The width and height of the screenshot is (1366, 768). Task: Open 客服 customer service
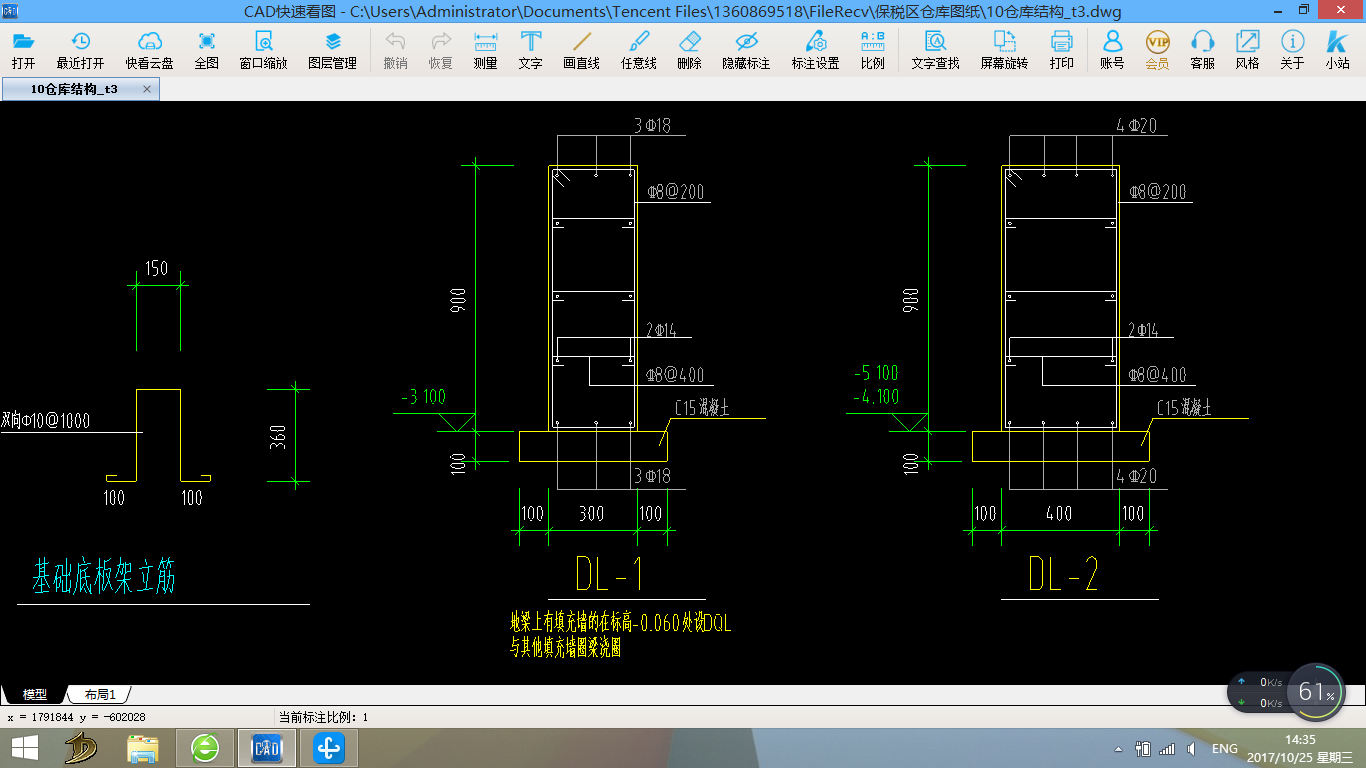(1203, 50)
